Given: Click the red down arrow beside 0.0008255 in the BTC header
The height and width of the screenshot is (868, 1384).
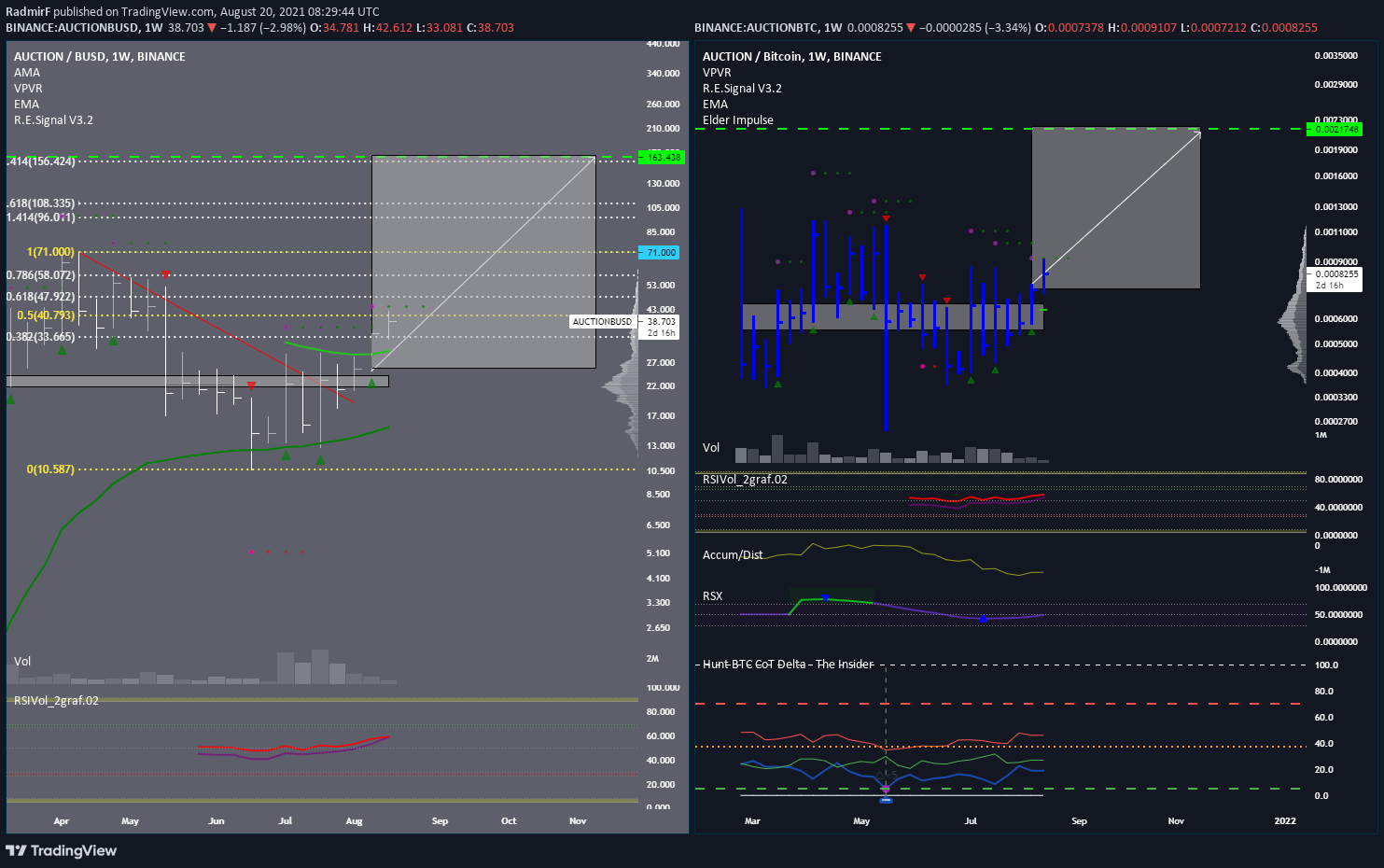Looking at the screenshot, I should point(911,28).
